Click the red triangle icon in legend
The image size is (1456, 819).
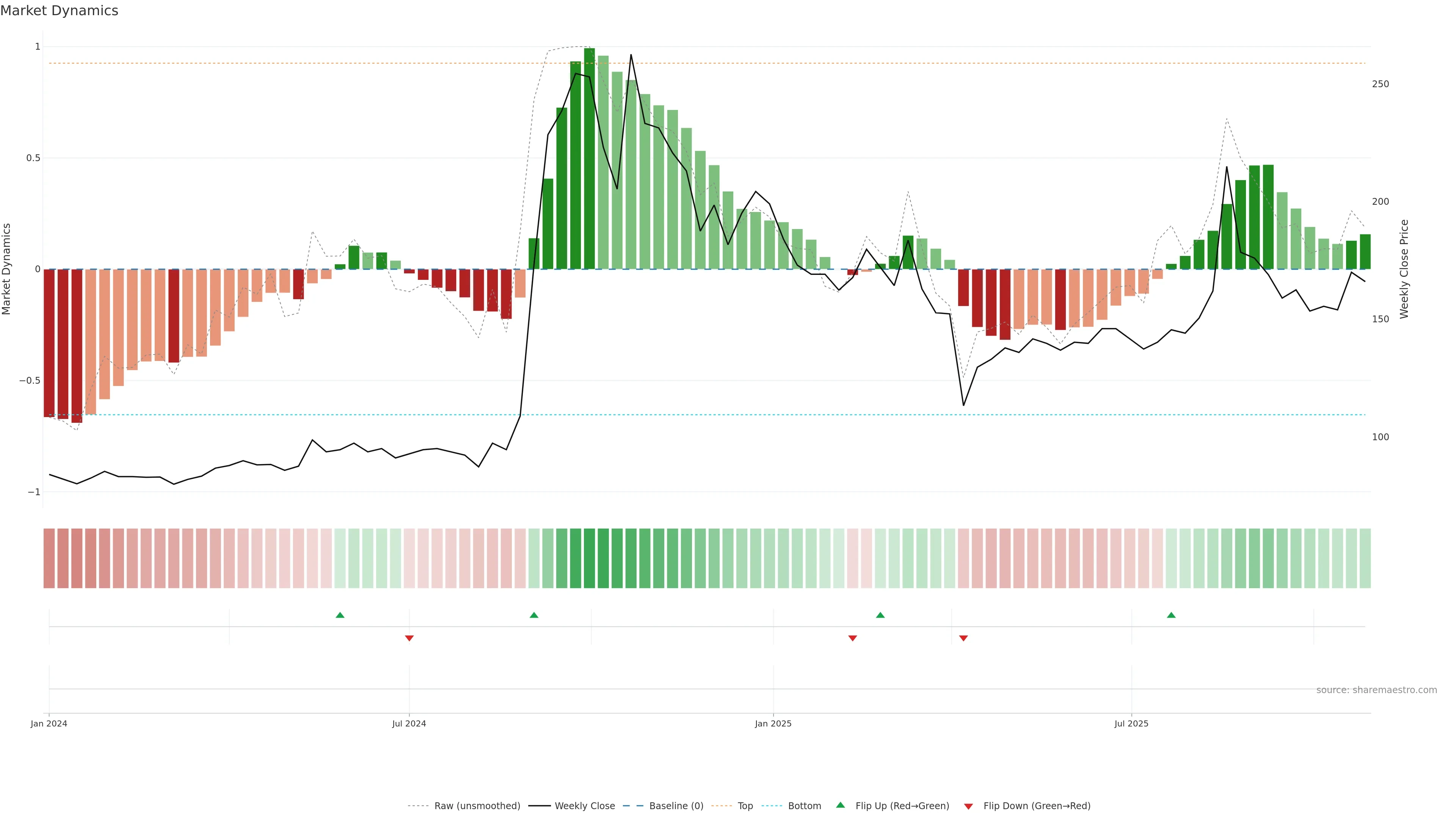pyautogui.click(x=968, y=806)
